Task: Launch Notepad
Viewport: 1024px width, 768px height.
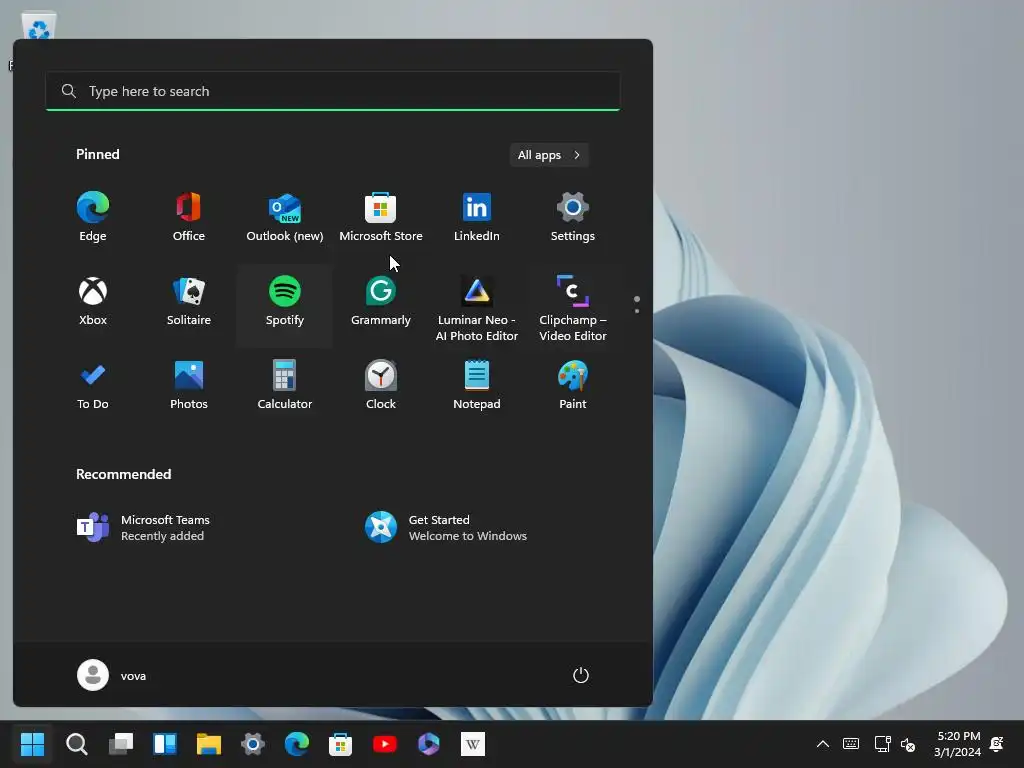Action: click(477, 385)
